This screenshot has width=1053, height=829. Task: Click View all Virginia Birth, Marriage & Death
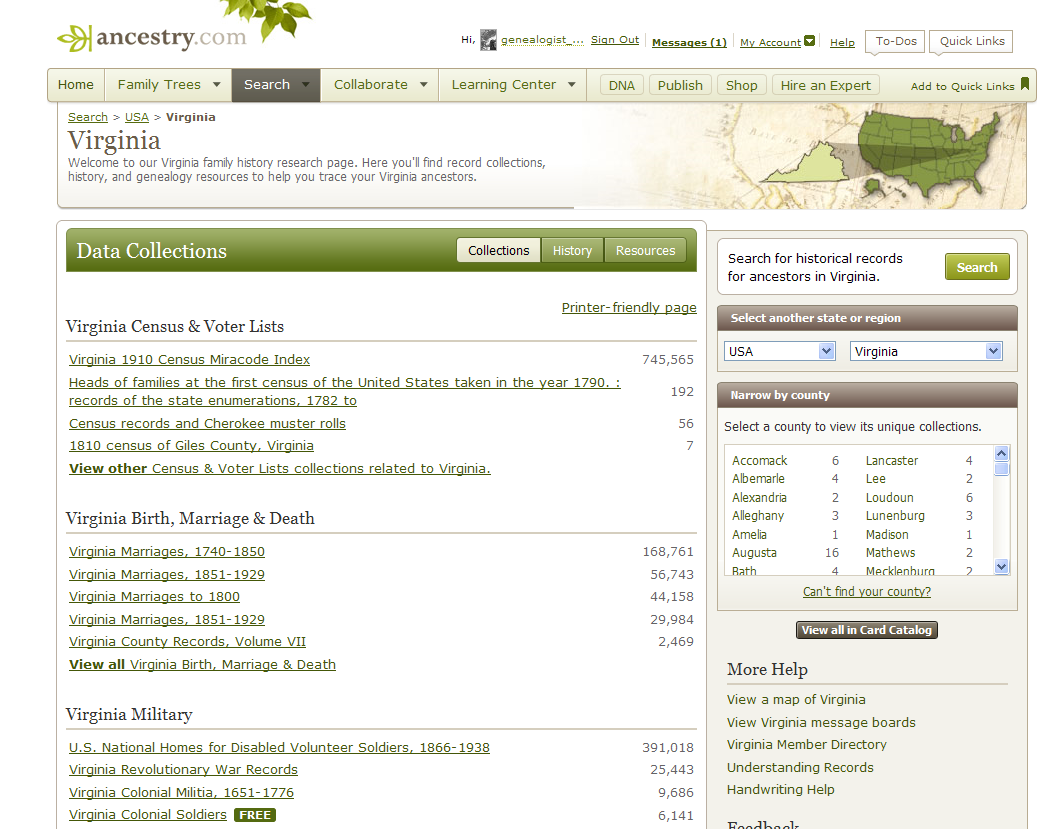[x=202, y=664]
